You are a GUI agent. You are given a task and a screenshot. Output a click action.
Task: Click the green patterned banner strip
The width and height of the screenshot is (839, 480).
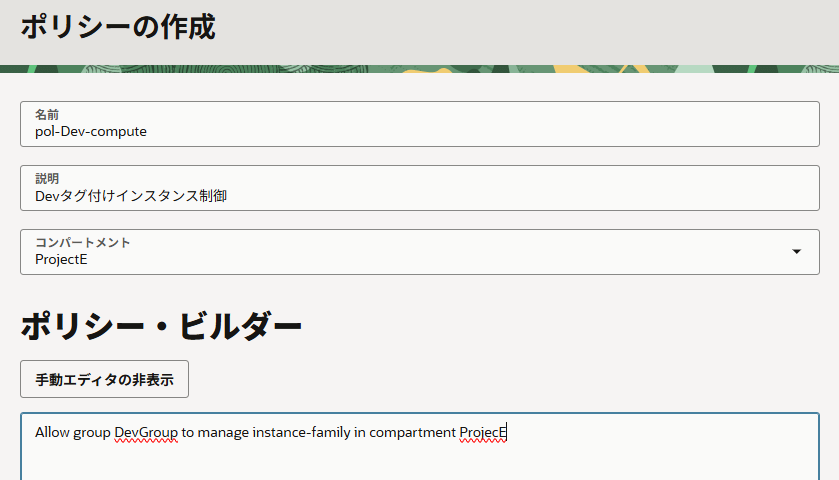tap(420, 69)
